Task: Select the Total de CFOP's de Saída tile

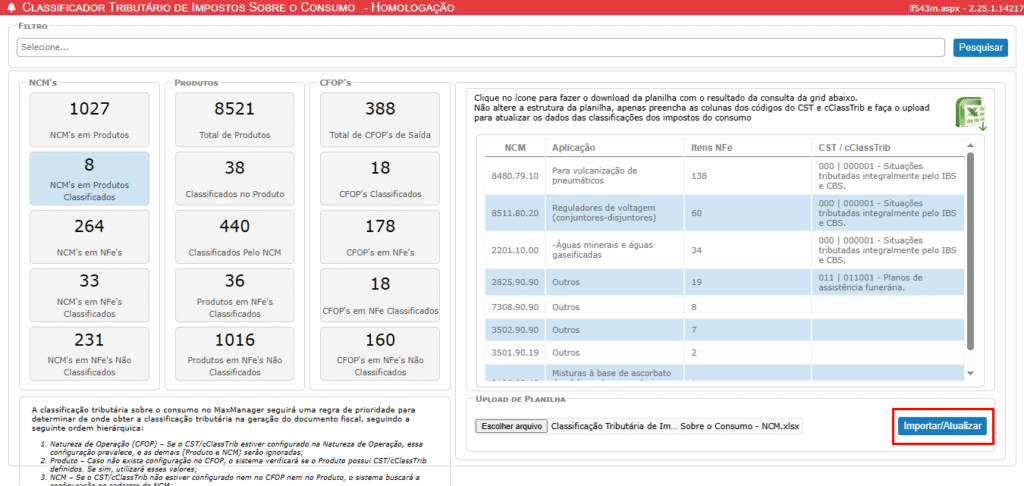Action: (380, 119)
